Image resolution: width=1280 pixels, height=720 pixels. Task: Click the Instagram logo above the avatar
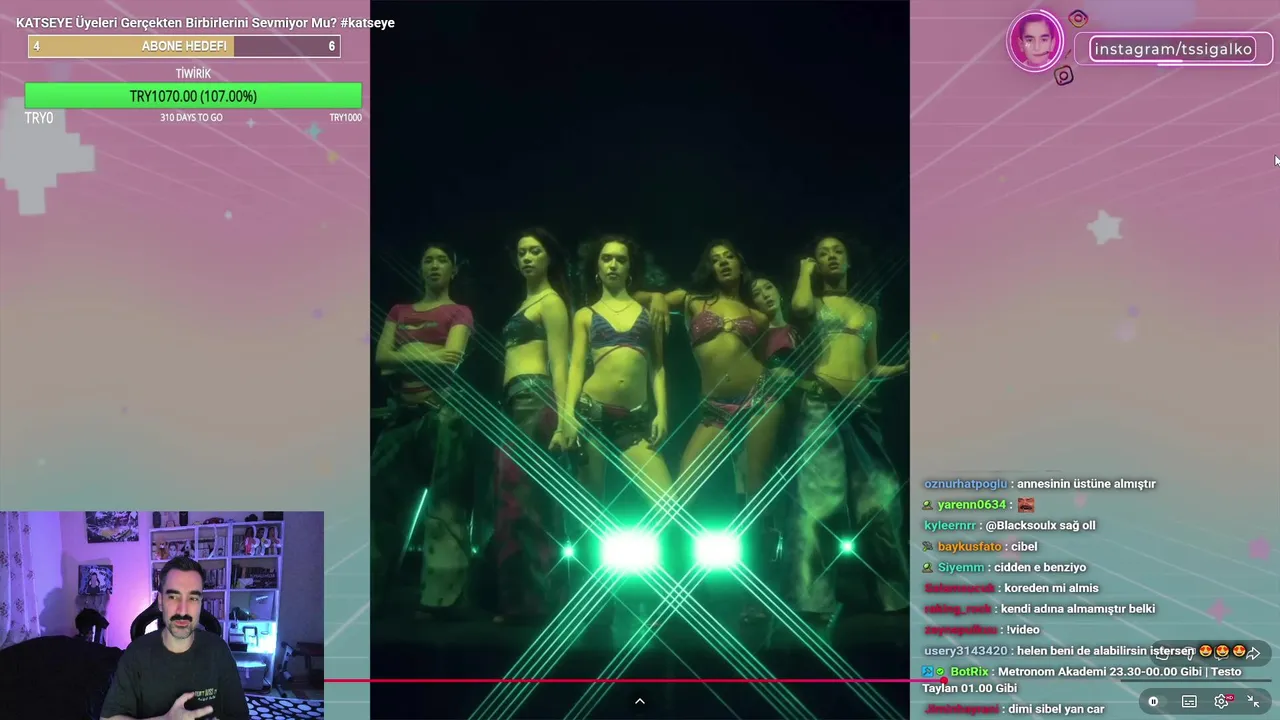(1077, 18)
